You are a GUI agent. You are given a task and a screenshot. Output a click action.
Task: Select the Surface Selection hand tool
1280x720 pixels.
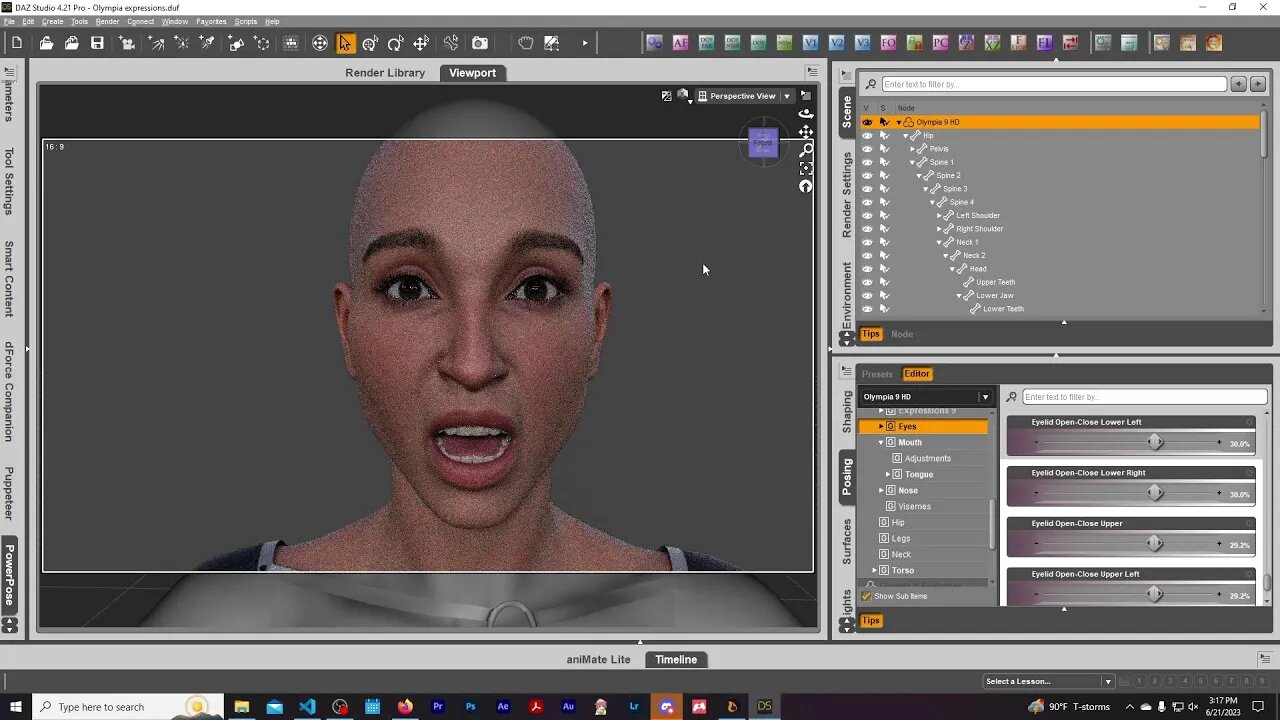click(526, 43)
